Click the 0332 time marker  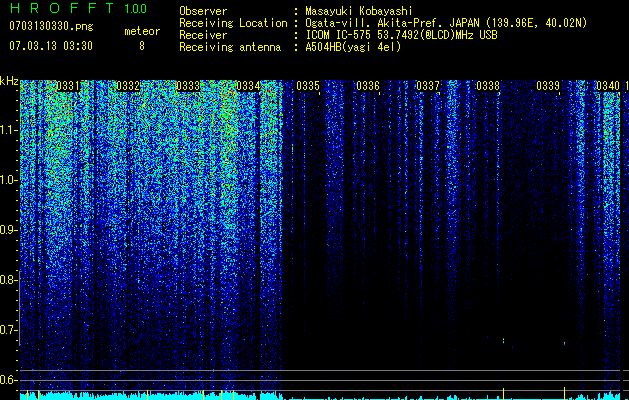pyautogui.click(x=128, y=86)
